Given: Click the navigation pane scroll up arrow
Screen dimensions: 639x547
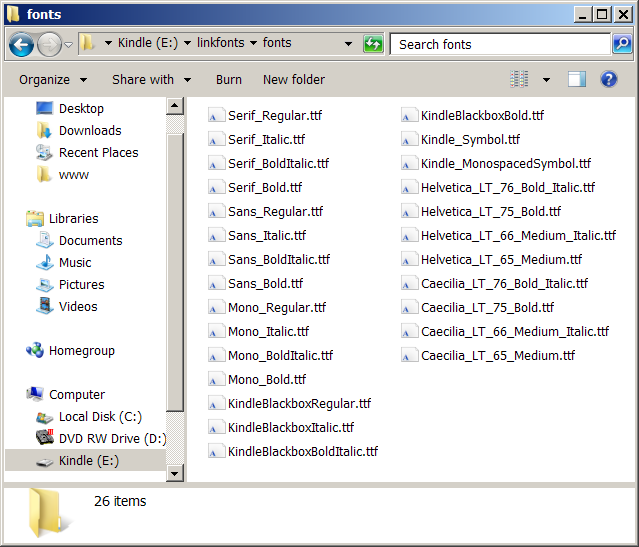Looking at the screenshot, I should [x=175, y=106].
